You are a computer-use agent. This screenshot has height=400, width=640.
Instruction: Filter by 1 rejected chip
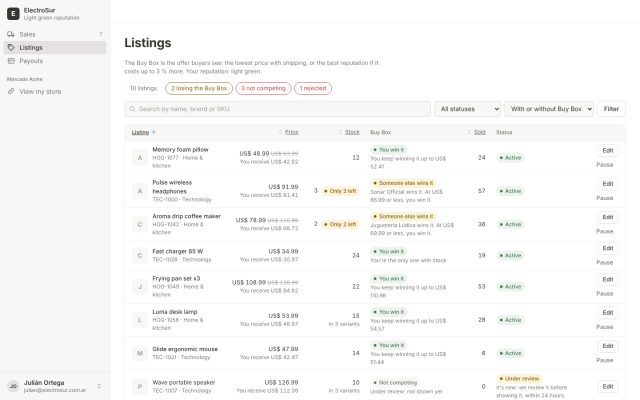point(313,88)
